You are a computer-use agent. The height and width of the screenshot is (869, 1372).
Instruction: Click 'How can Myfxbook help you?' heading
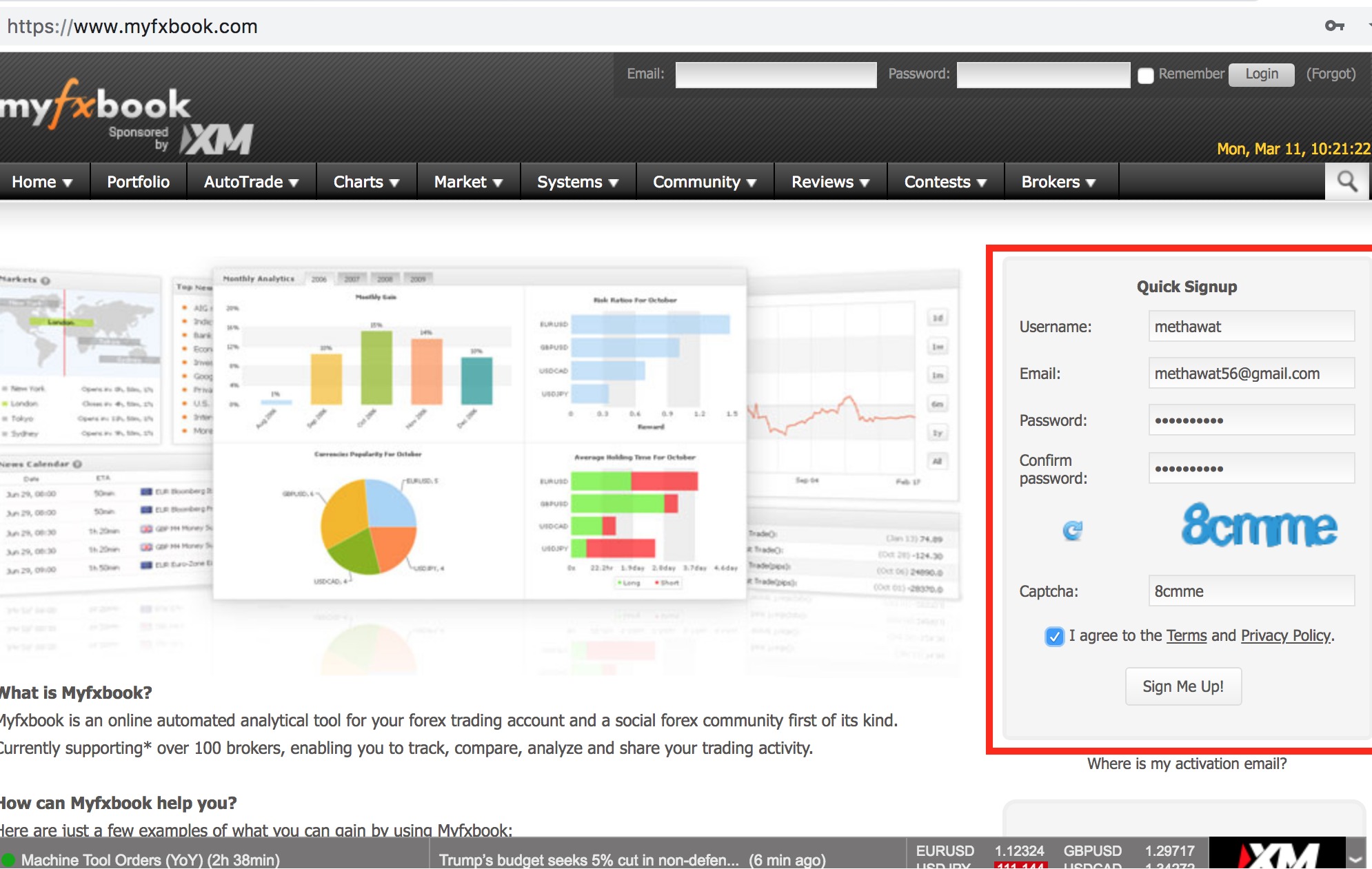pos(118,803)
